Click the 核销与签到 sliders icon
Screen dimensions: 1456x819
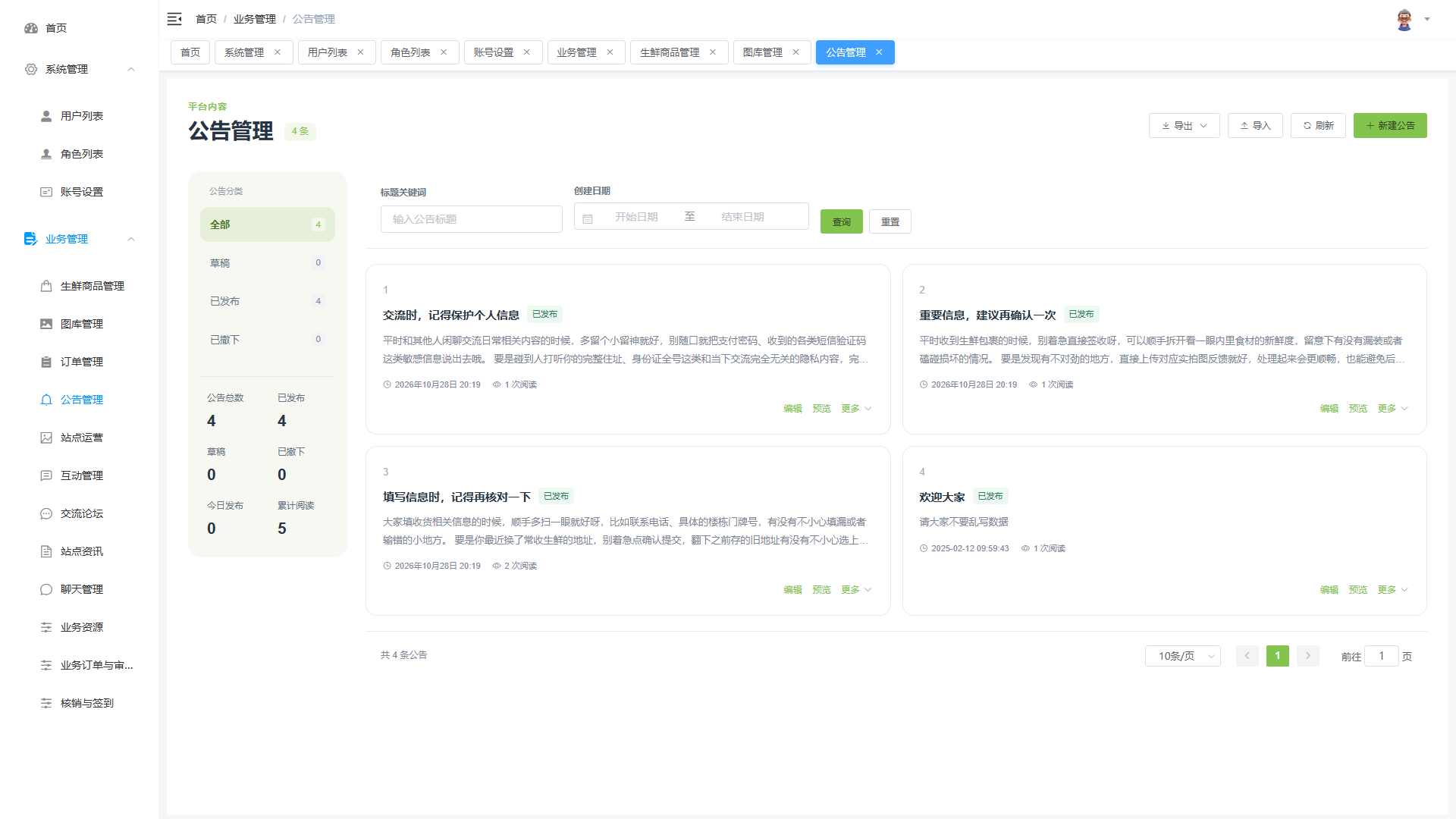tap(46, 703)
